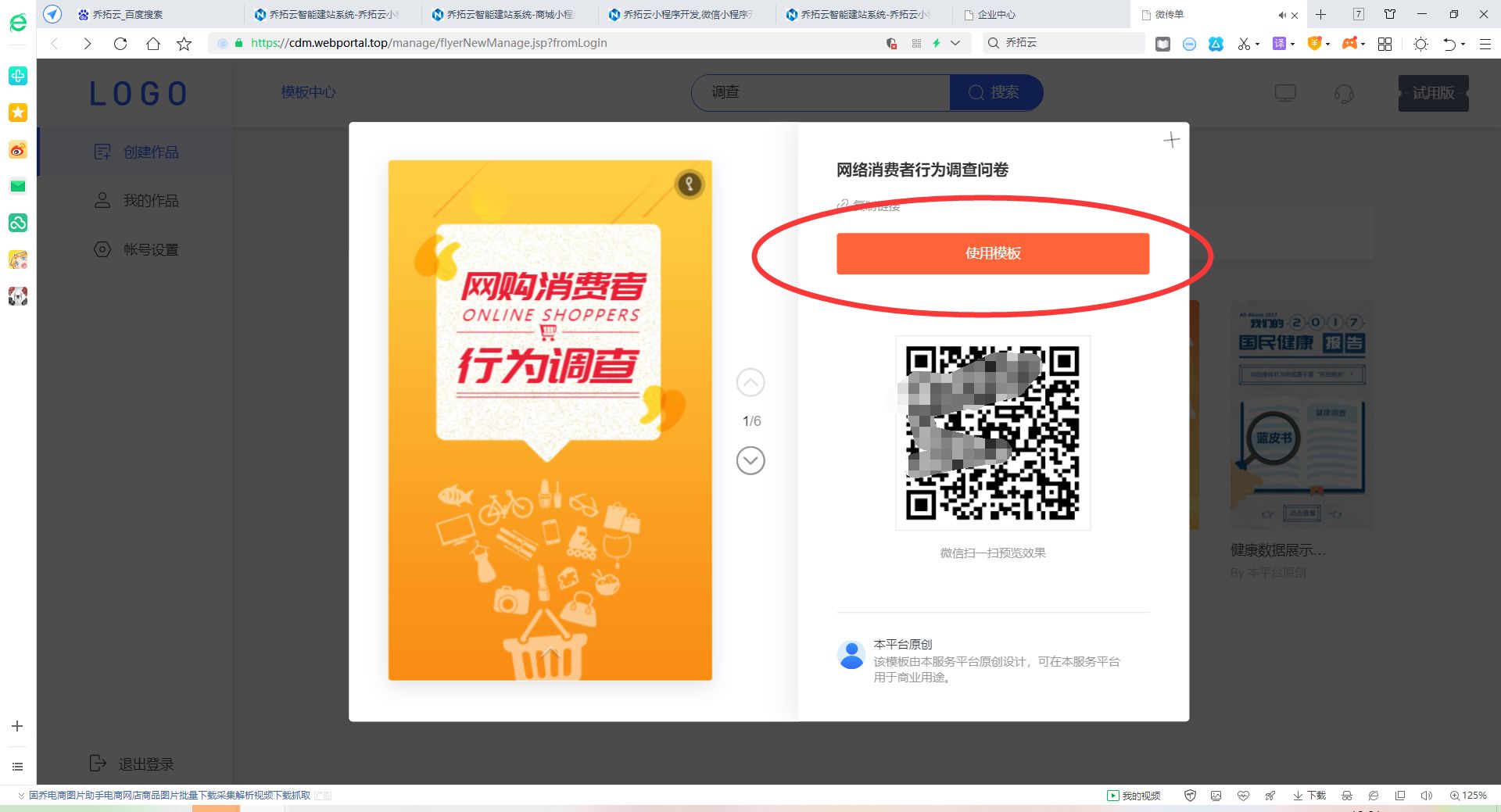Add item with sidebar plus icon
The height and width of the screenshot is (812, 1501).
point(17,726)
